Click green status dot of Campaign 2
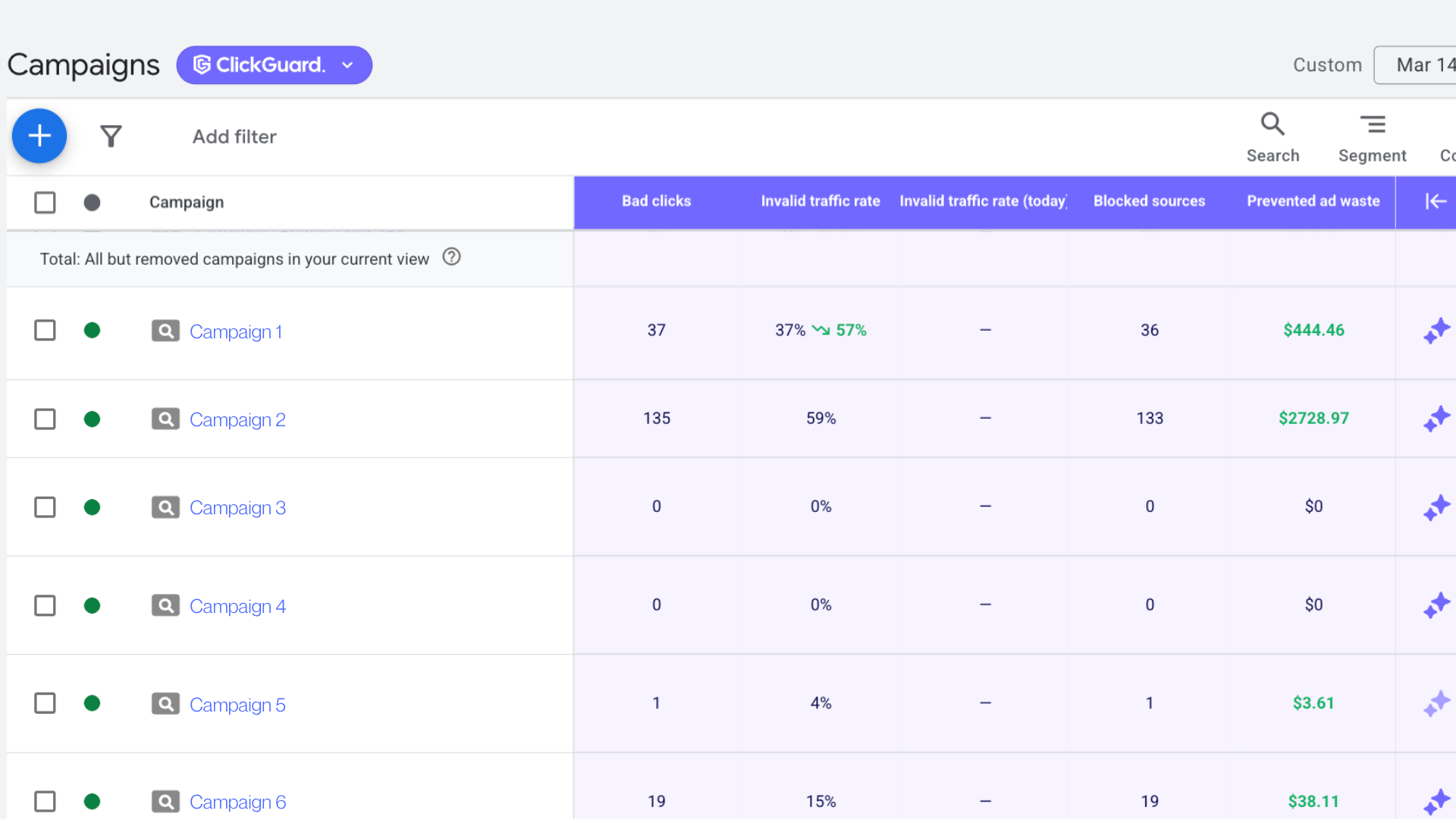The height and width of the screenshot is (823, 1456). pyautogui.click(x=92, y=419)
